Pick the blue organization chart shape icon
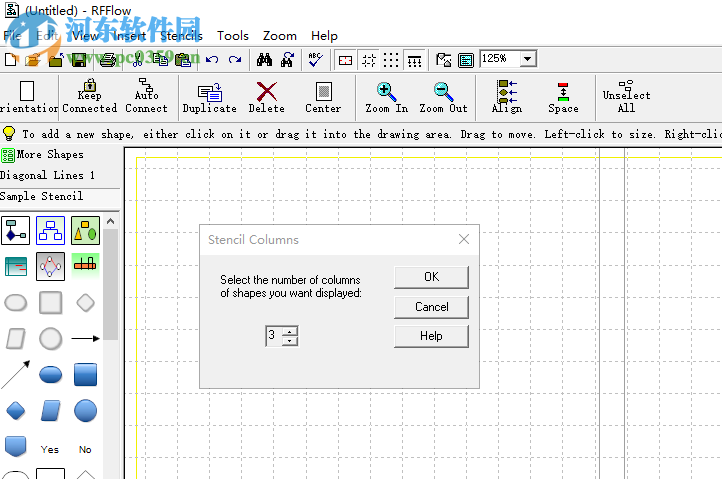Image resolution: width=722 pixels, height=479 pixels. click(51, 230)
